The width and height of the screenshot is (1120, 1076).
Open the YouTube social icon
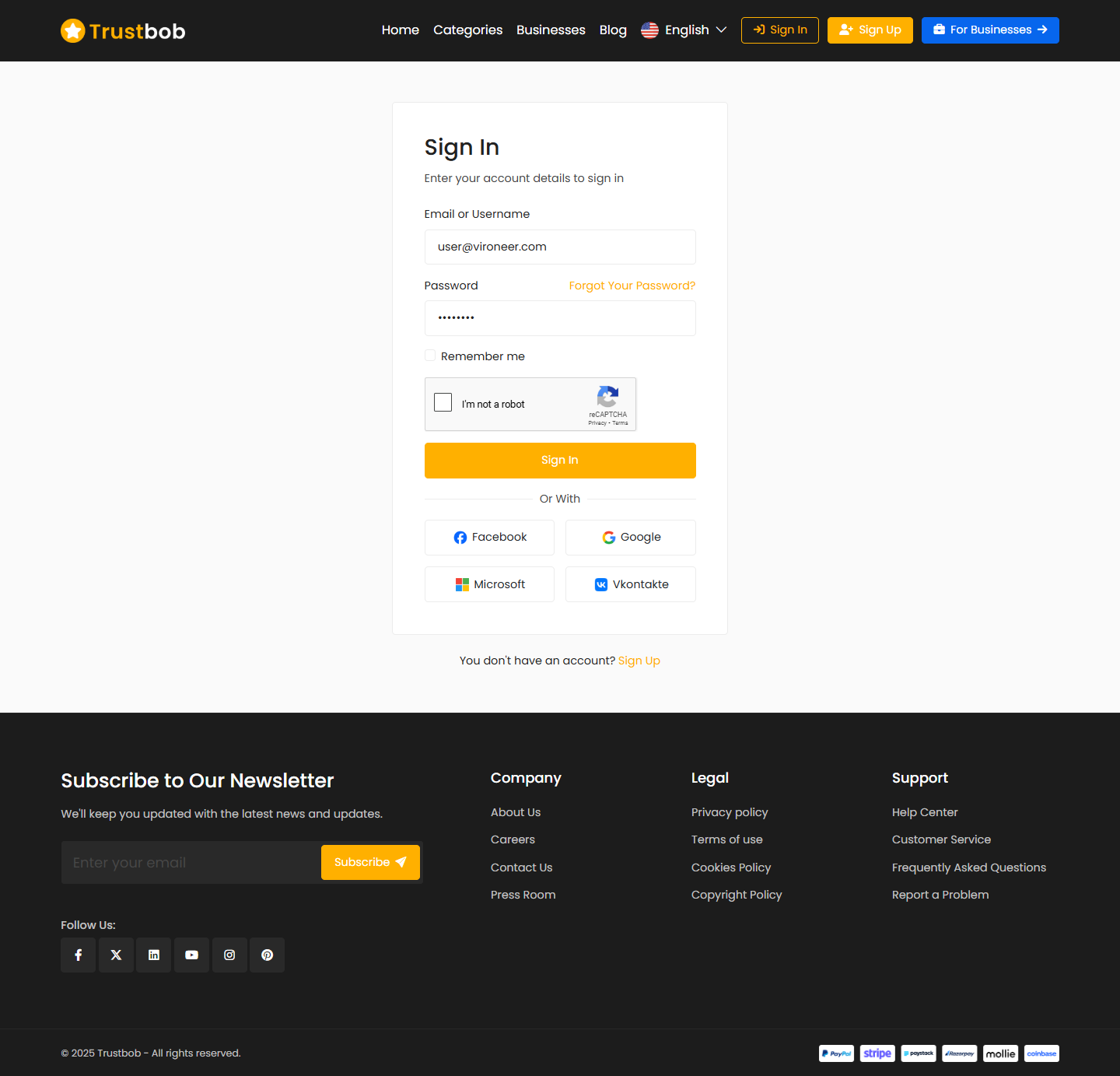(191, 955)
